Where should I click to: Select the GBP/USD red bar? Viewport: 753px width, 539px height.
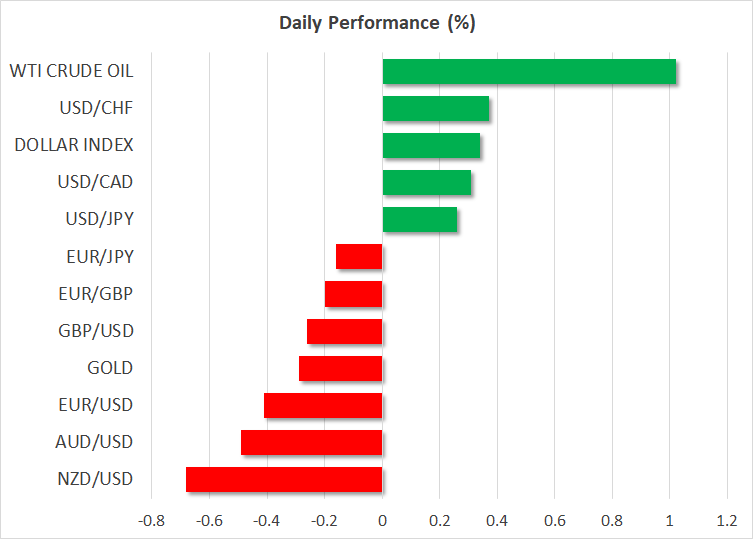pyautogui.click(x=345, y=331)
